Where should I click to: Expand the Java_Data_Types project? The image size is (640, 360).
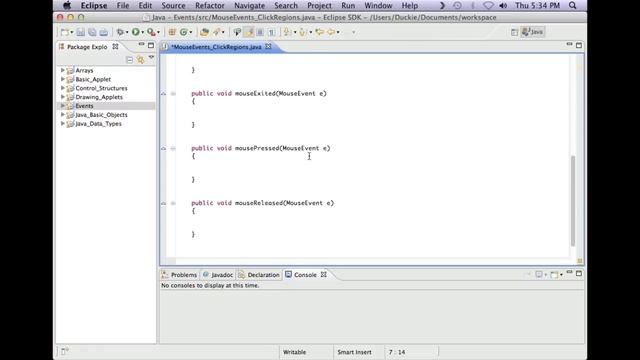click(x=62, y=123)
